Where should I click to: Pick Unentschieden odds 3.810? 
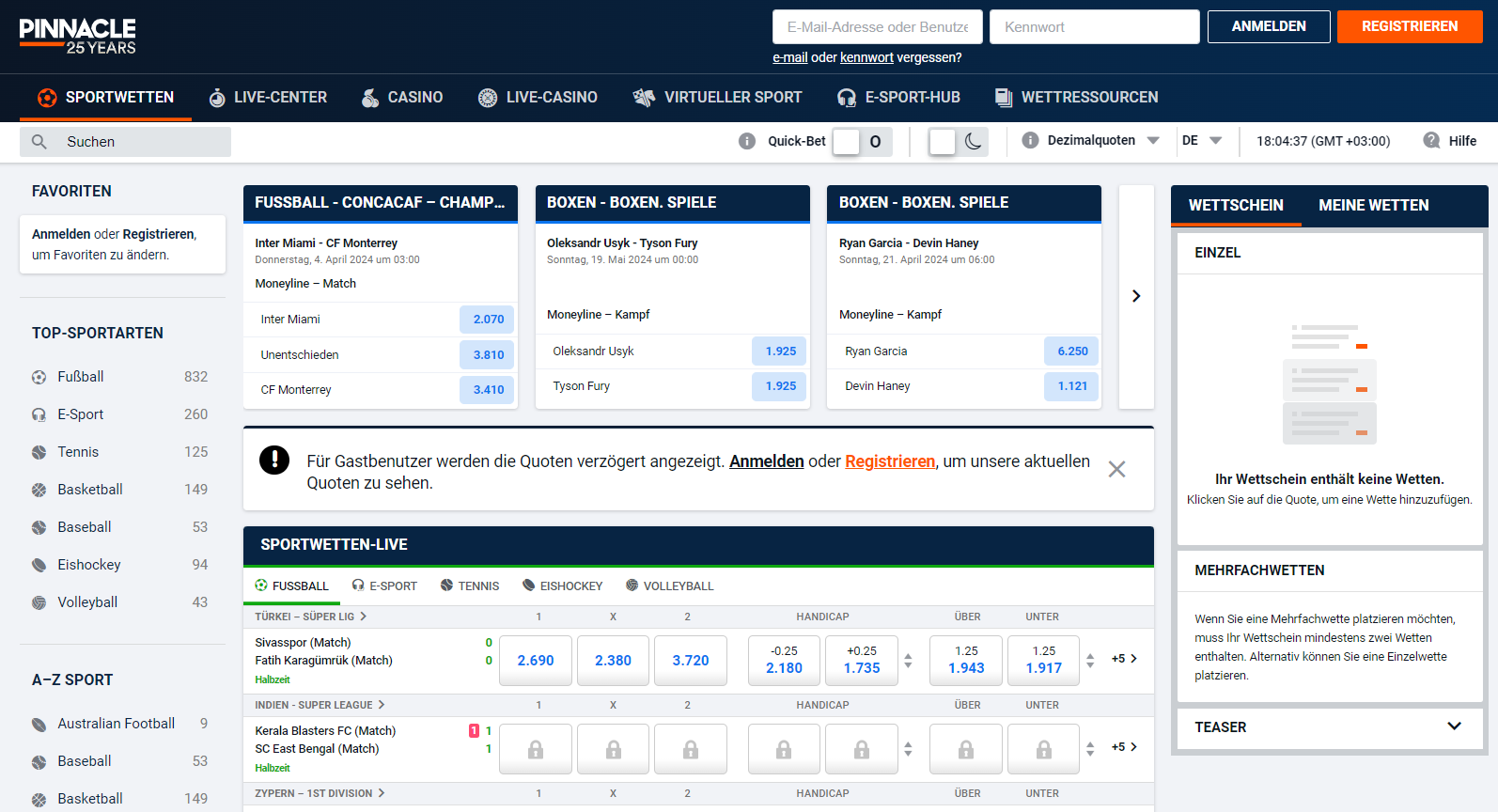click(488, 355)
